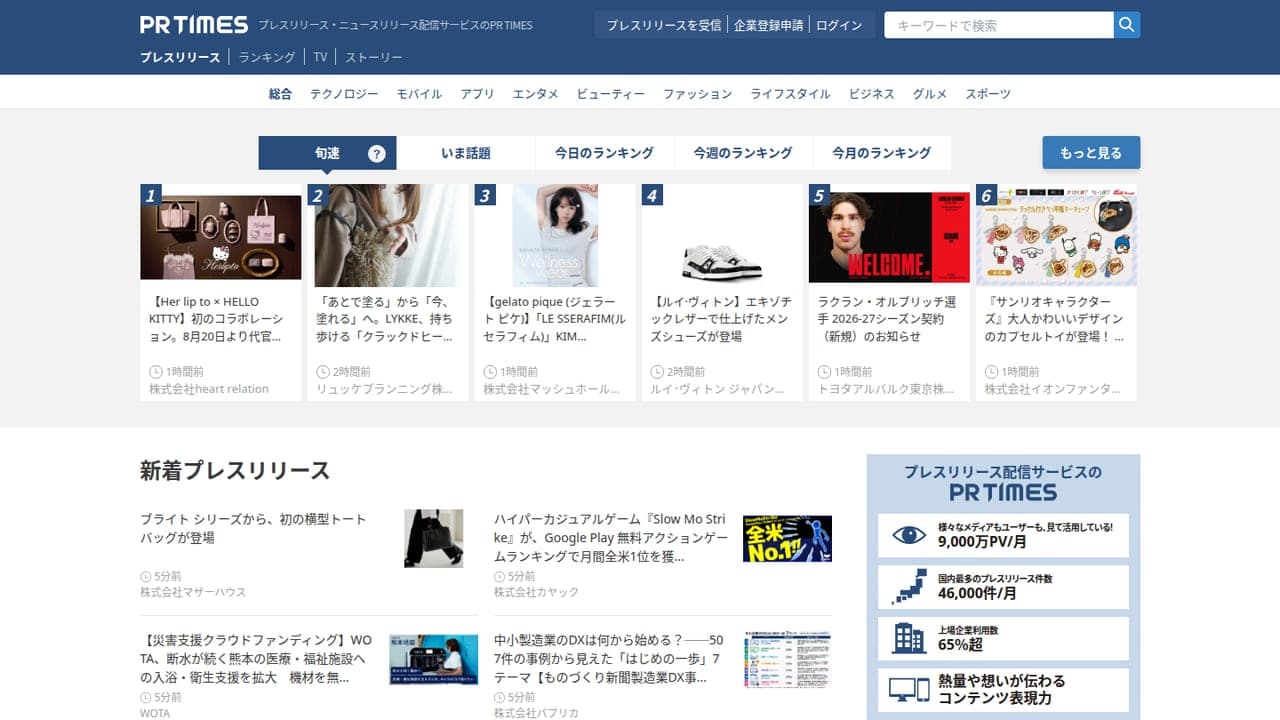1280x720 pixels.
Task: Click the 46,000件/月 stat text
Action: point(977,593)
